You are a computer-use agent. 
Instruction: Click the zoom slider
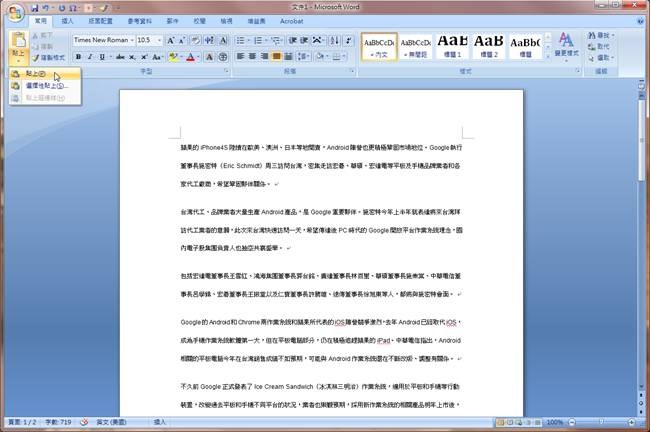point(601,422)
